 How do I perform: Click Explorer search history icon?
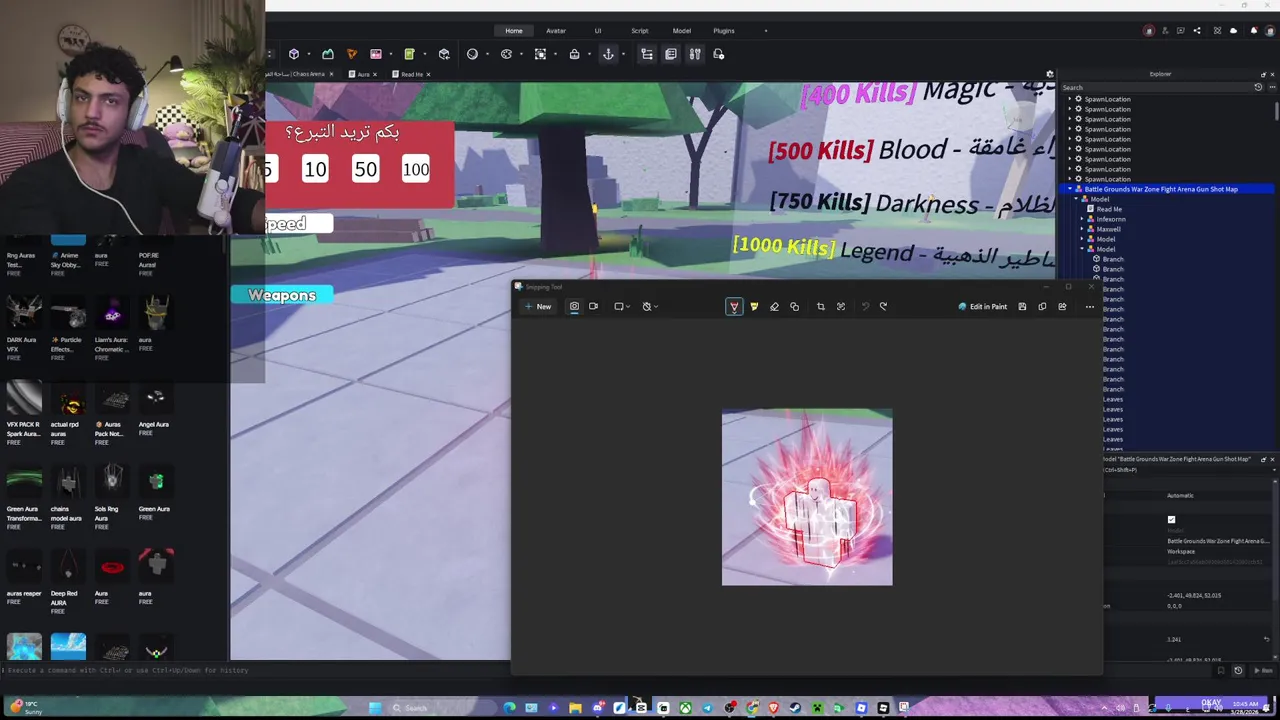point(1258,87)
